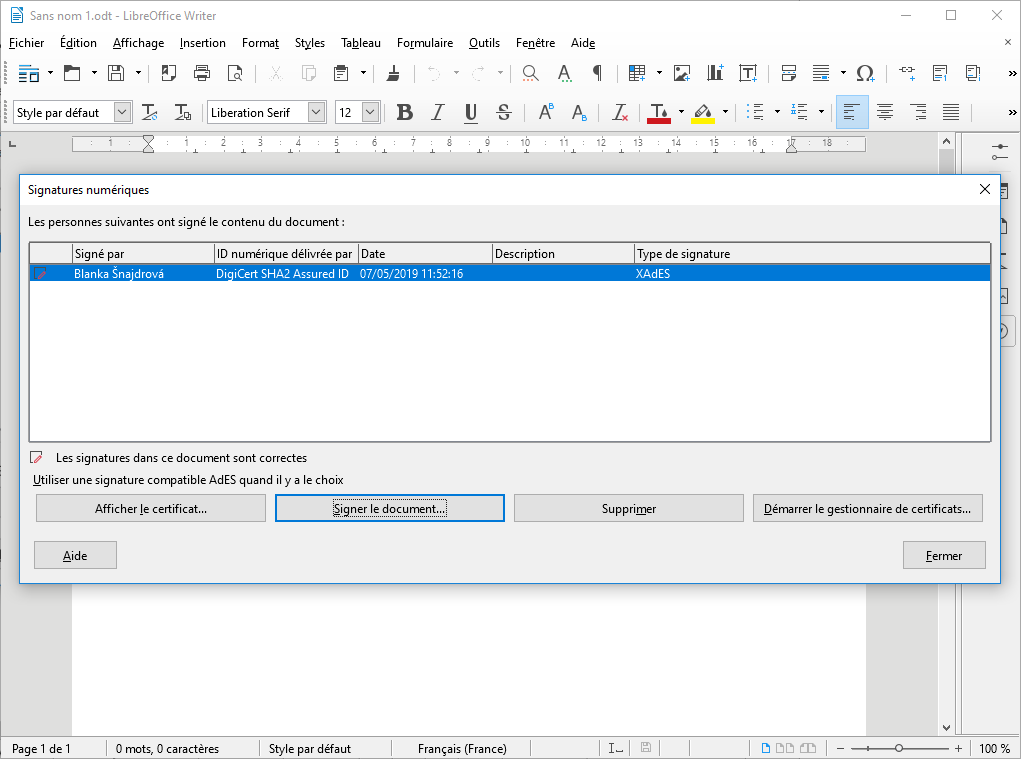Screen dimensions: 1021x759
Task: Open the paragraph style dropdown
Action: pyautogui.click(x=122, y=112)
